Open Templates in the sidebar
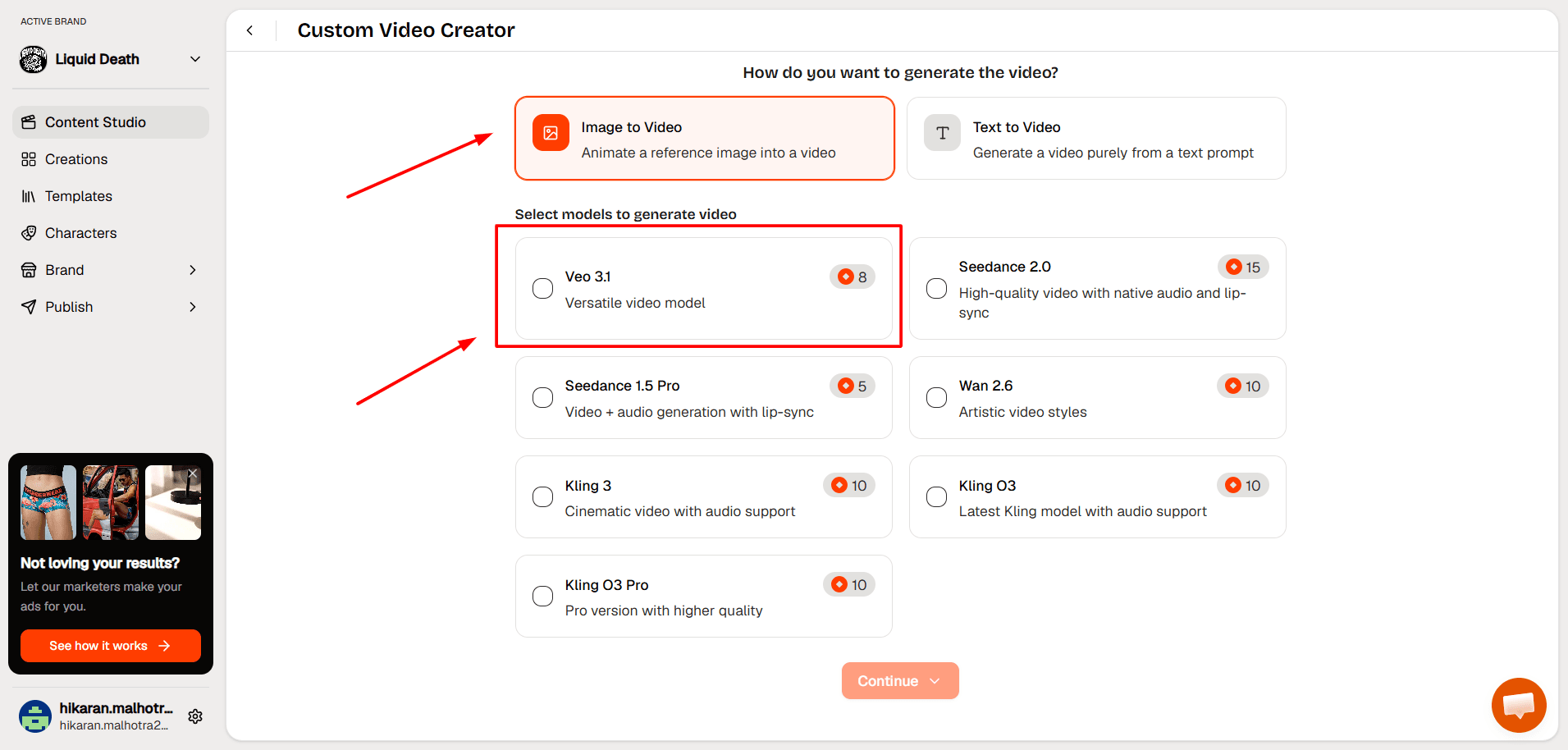The width and height of the screenshot is (1568, 750). tap(111, 196)
